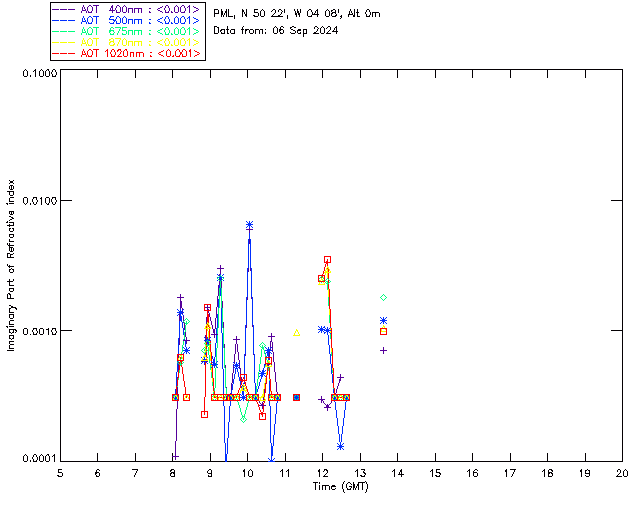Select the top red square marker near 12 GMT
This screenshot has height=512, width=640.
pos(327,259)
